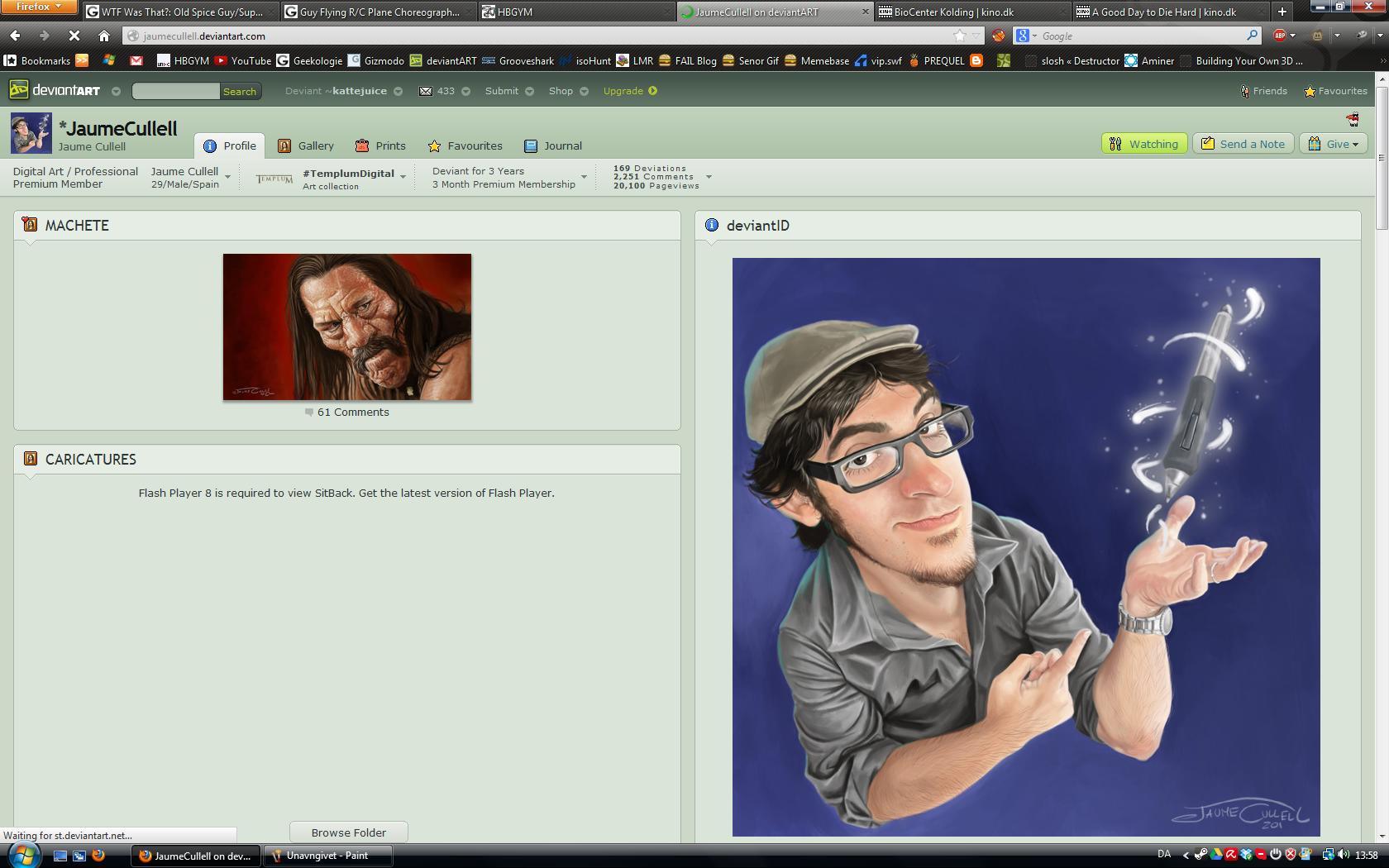Click the deviantID info icon
Screen dimensions: 1389x868
coord(712,225)
